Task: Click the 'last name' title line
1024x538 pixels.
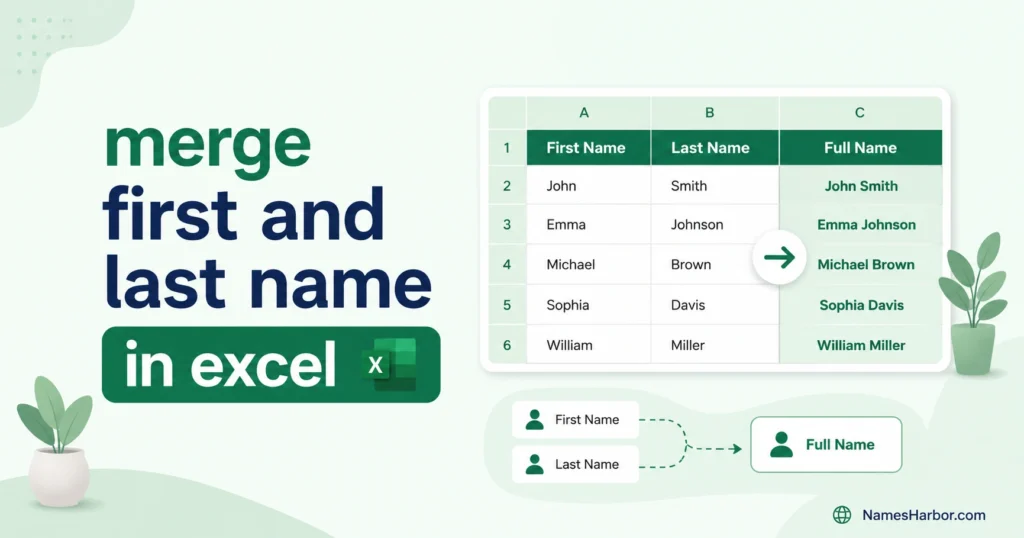Action: 268,281
